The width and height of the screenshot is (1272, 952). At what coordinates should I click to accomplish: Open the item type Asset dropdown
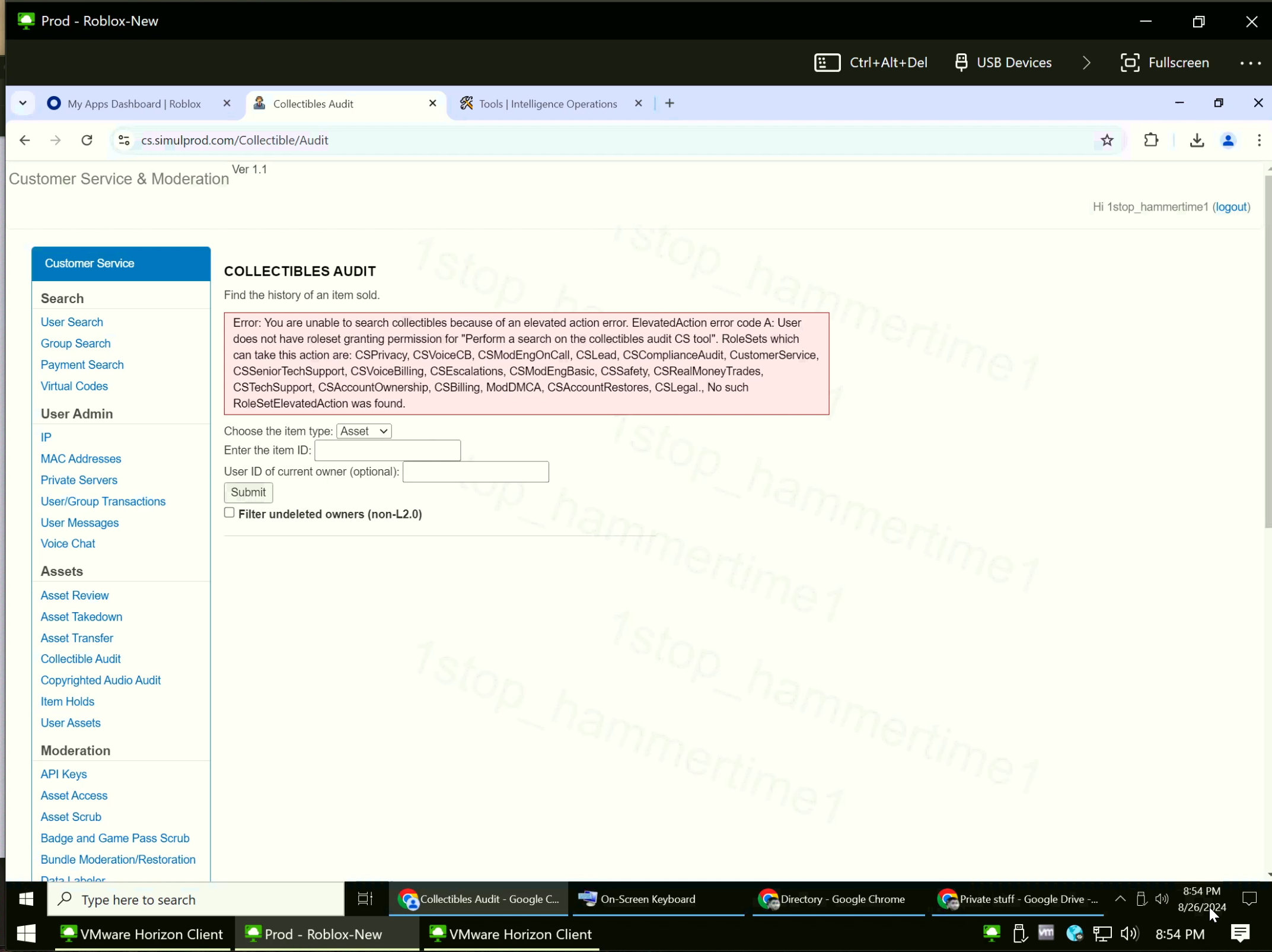click(364, 431)
